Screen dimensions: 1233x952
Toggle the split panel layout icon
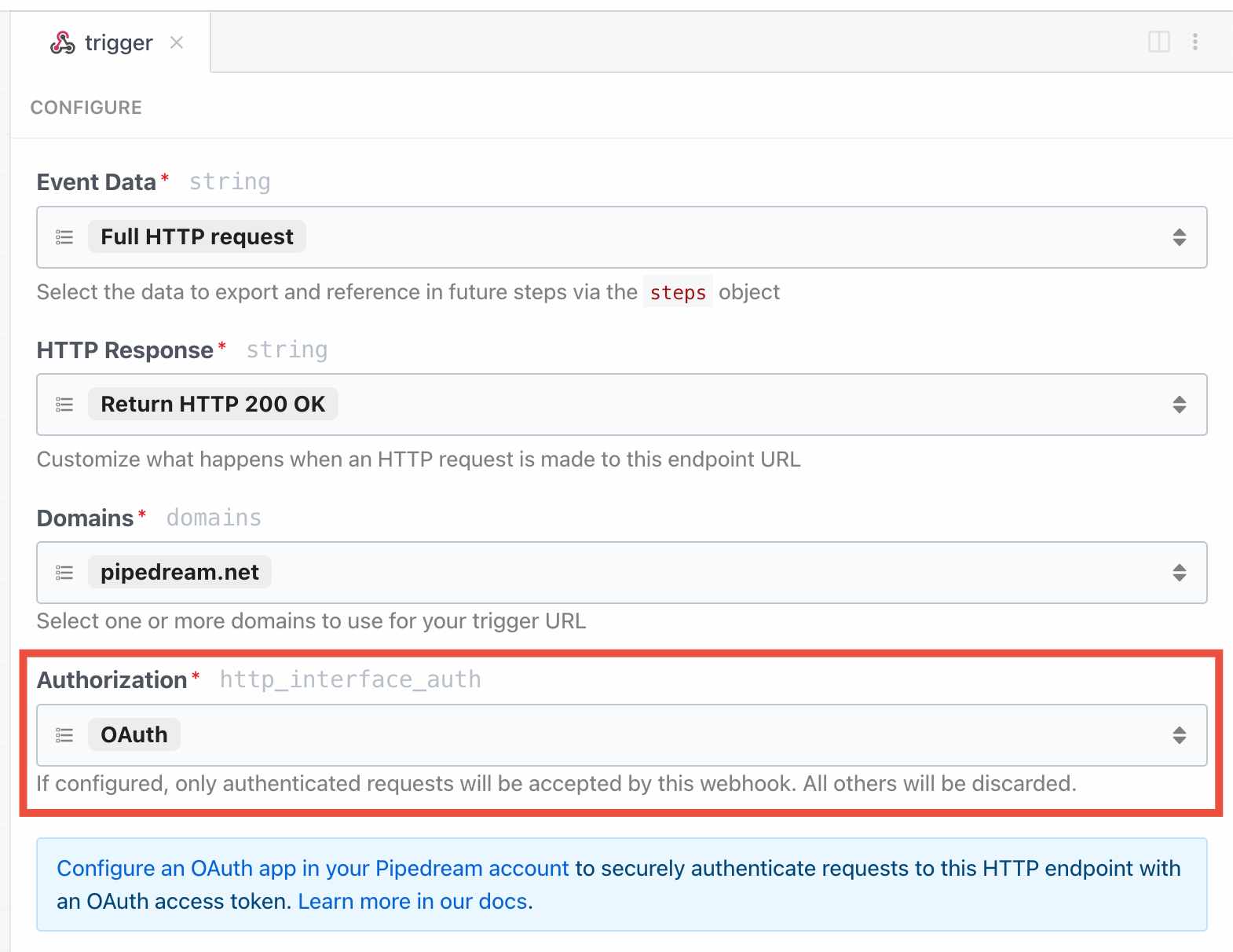click(1159, 42)
